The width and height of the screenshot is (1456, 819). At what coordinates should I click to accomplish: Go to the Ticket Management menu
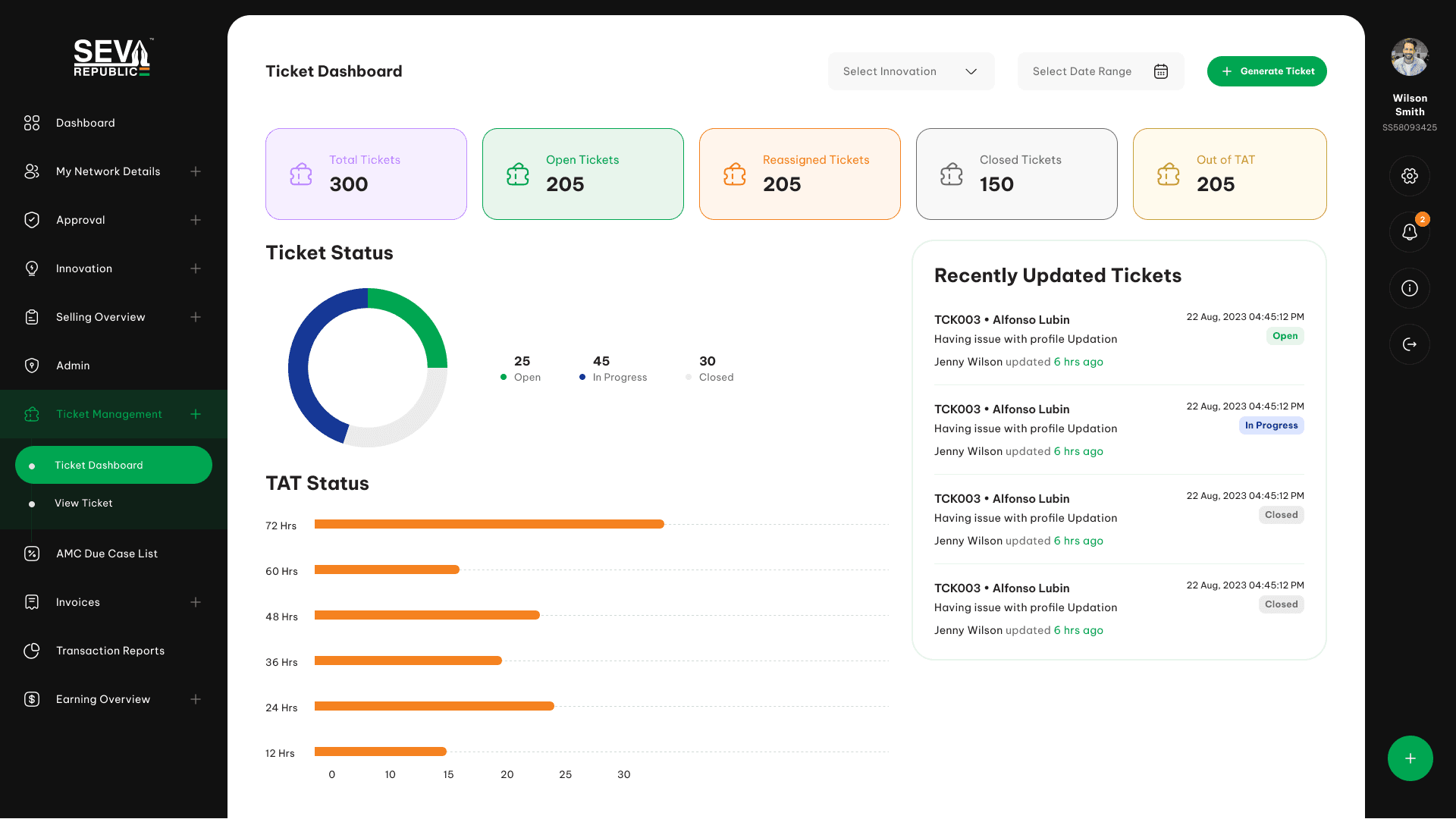point(114,414)
